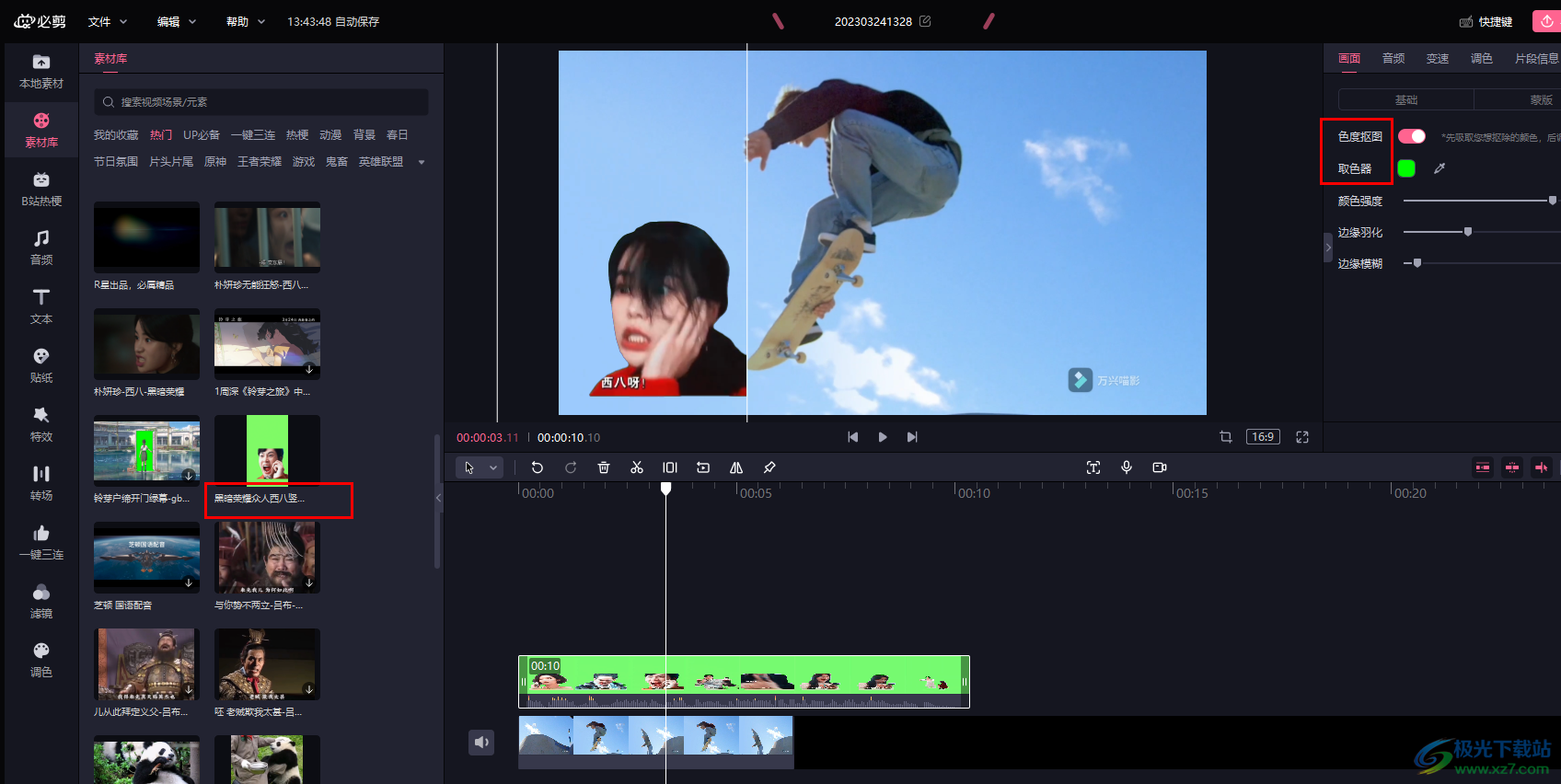Click the green 取色器 color swatch
Image resolution: width=1561 pixels, height=784 pixels.
tap(1406, 168)
